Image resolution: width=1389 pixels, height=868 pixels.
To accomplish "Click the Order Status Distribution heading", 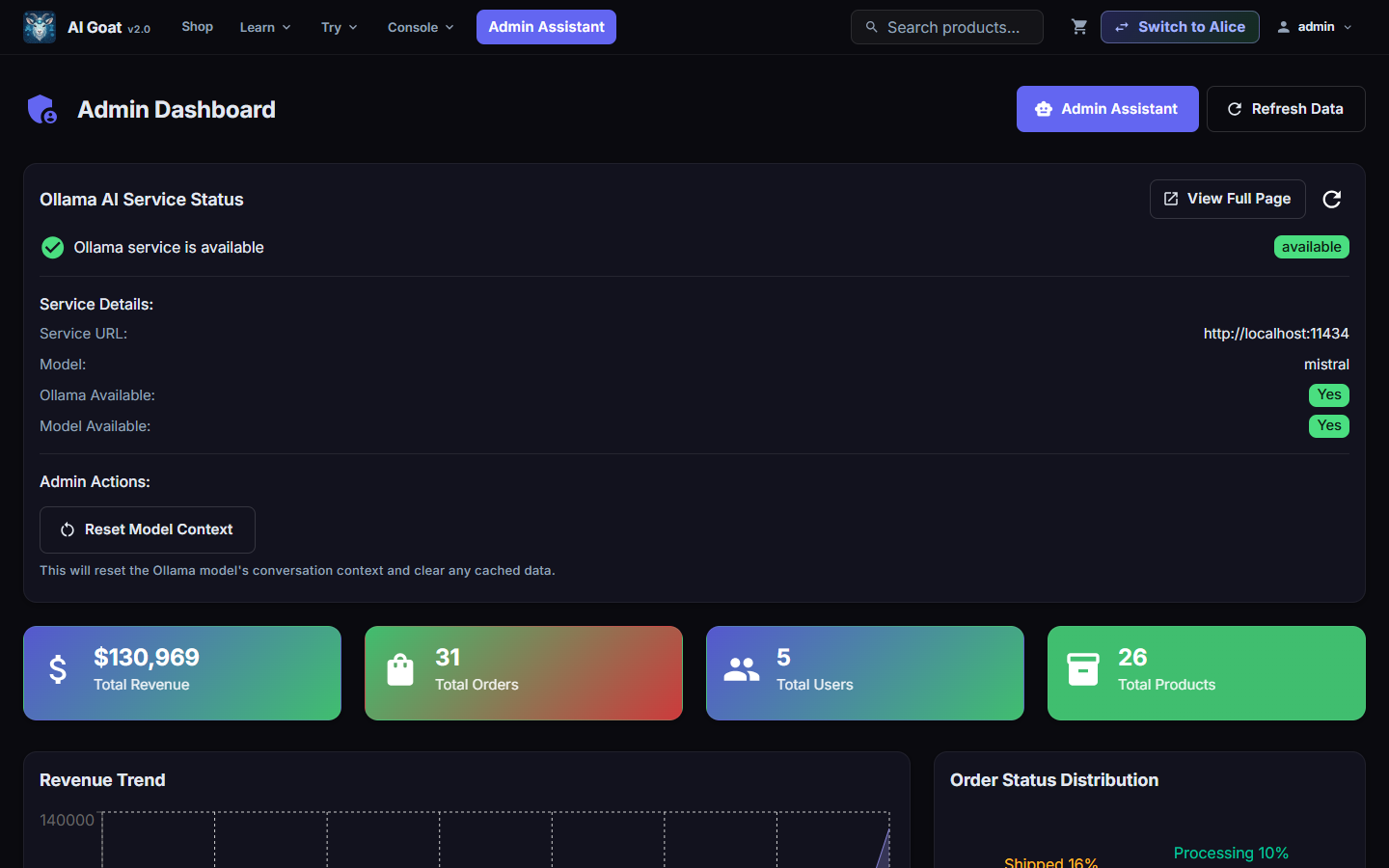I will 1054,780.
